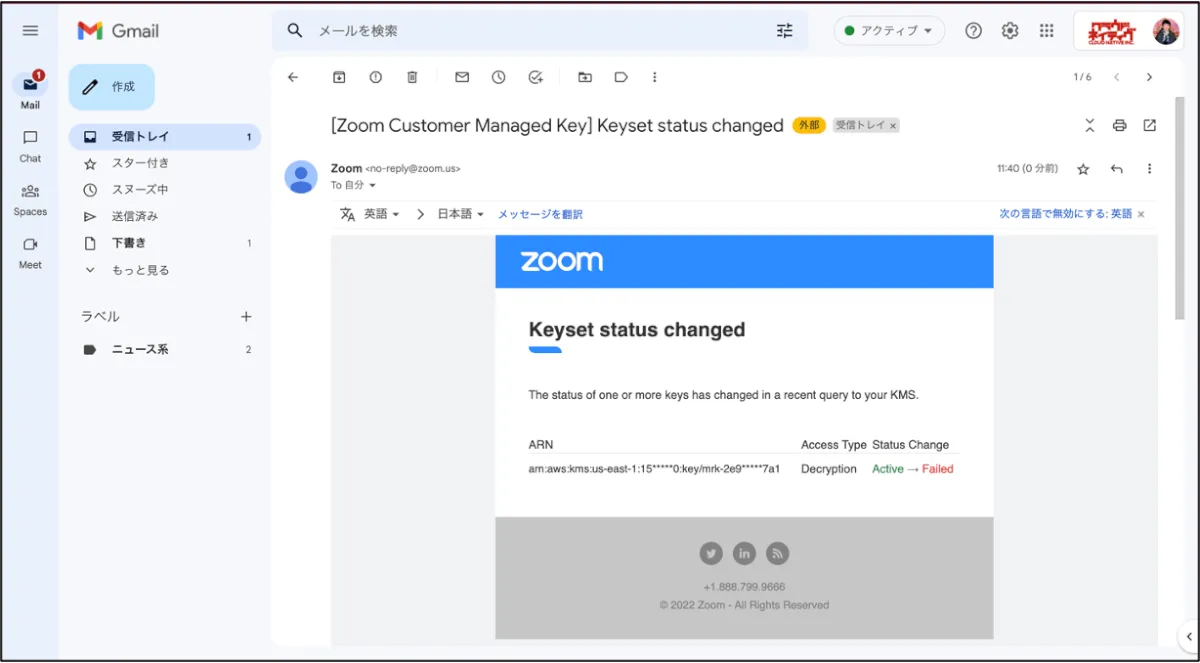This screenshot has height=663, width=1200.
Task: Move the email to a folder
Action: point(585,77)
